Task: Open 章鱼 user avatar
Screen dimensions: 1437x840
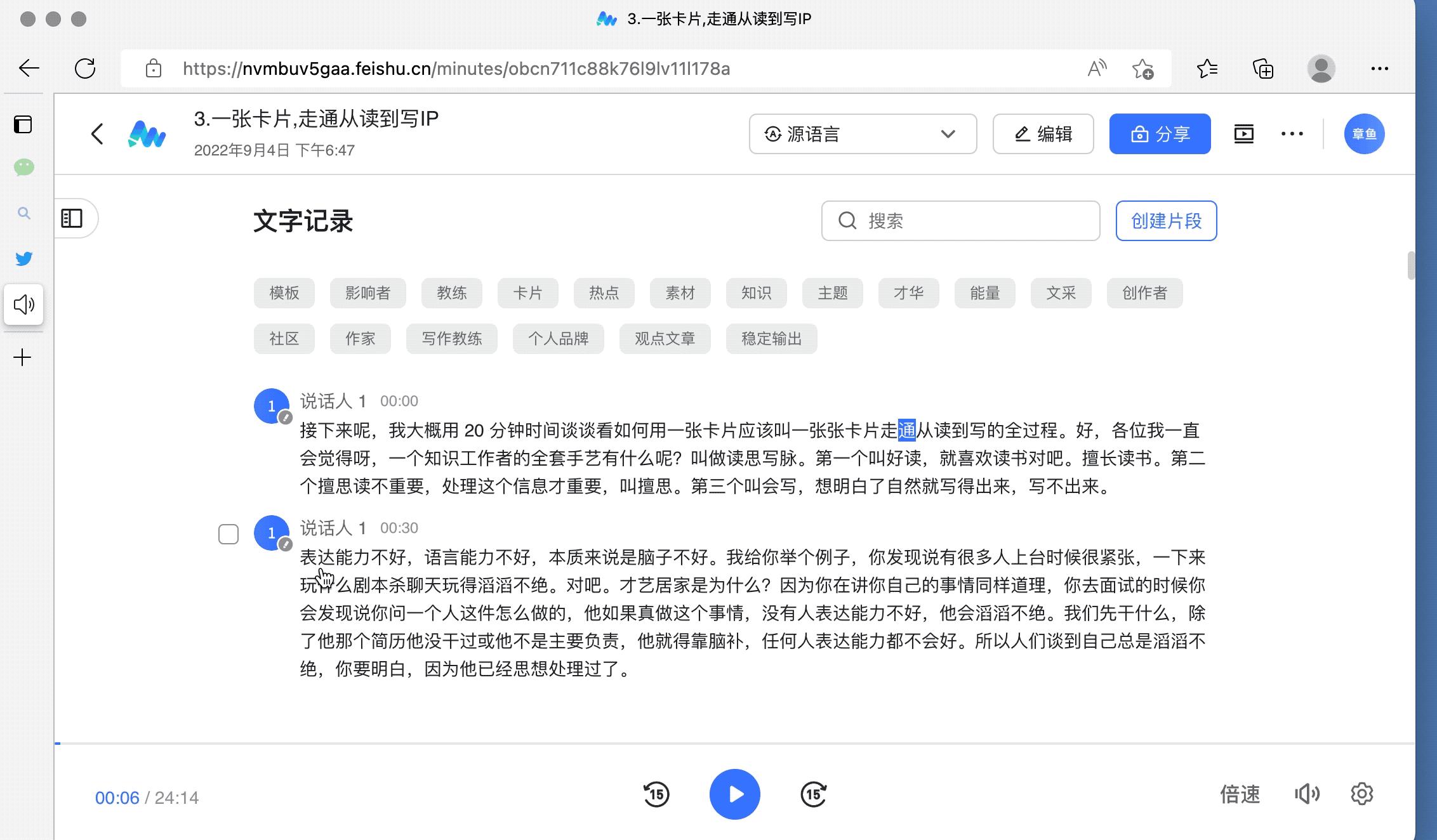Action: point(1364,134)
